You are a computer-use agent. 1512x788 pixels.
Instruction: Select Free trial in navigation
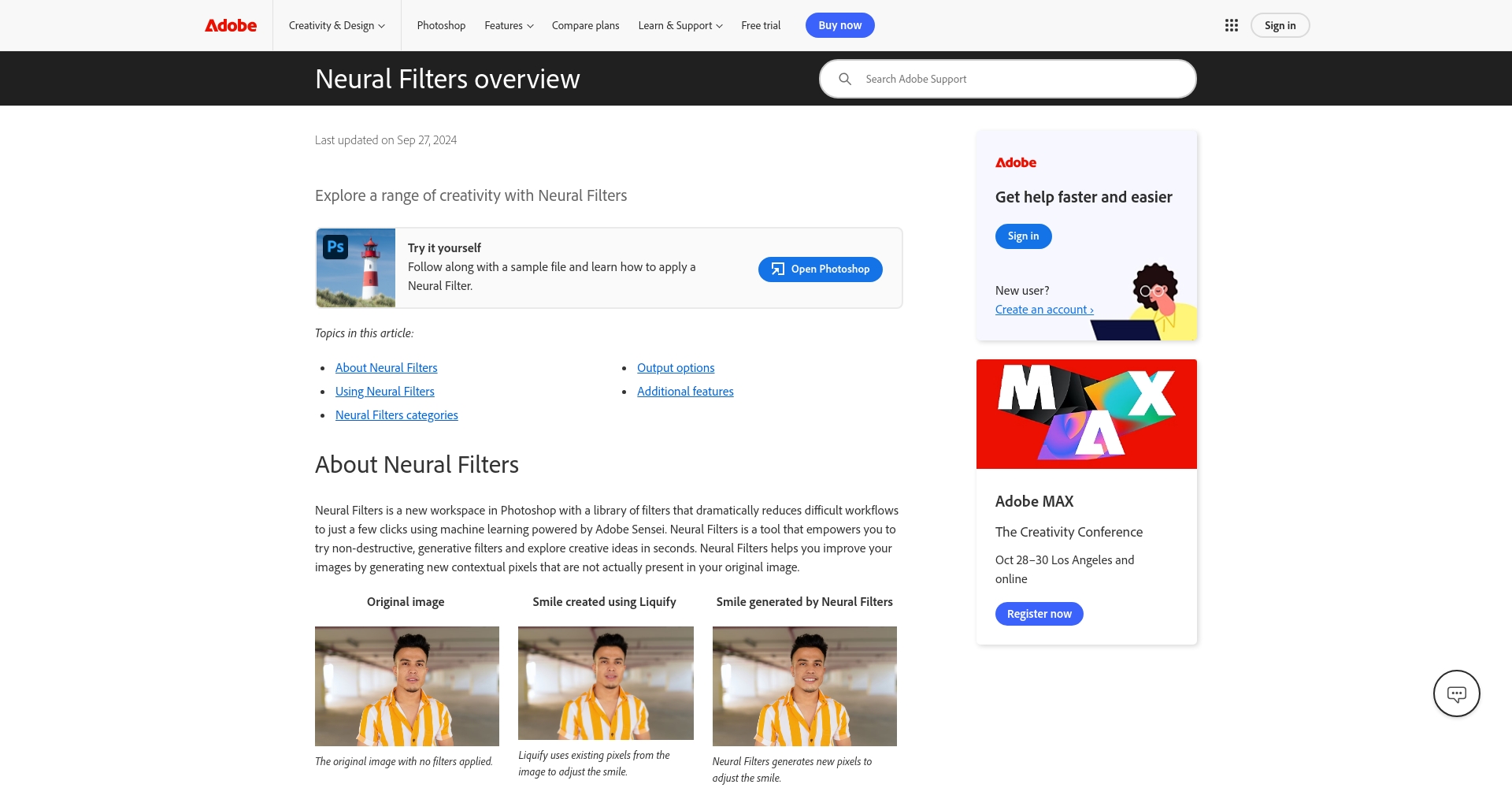pyautogui.click(x=761, y=25)
